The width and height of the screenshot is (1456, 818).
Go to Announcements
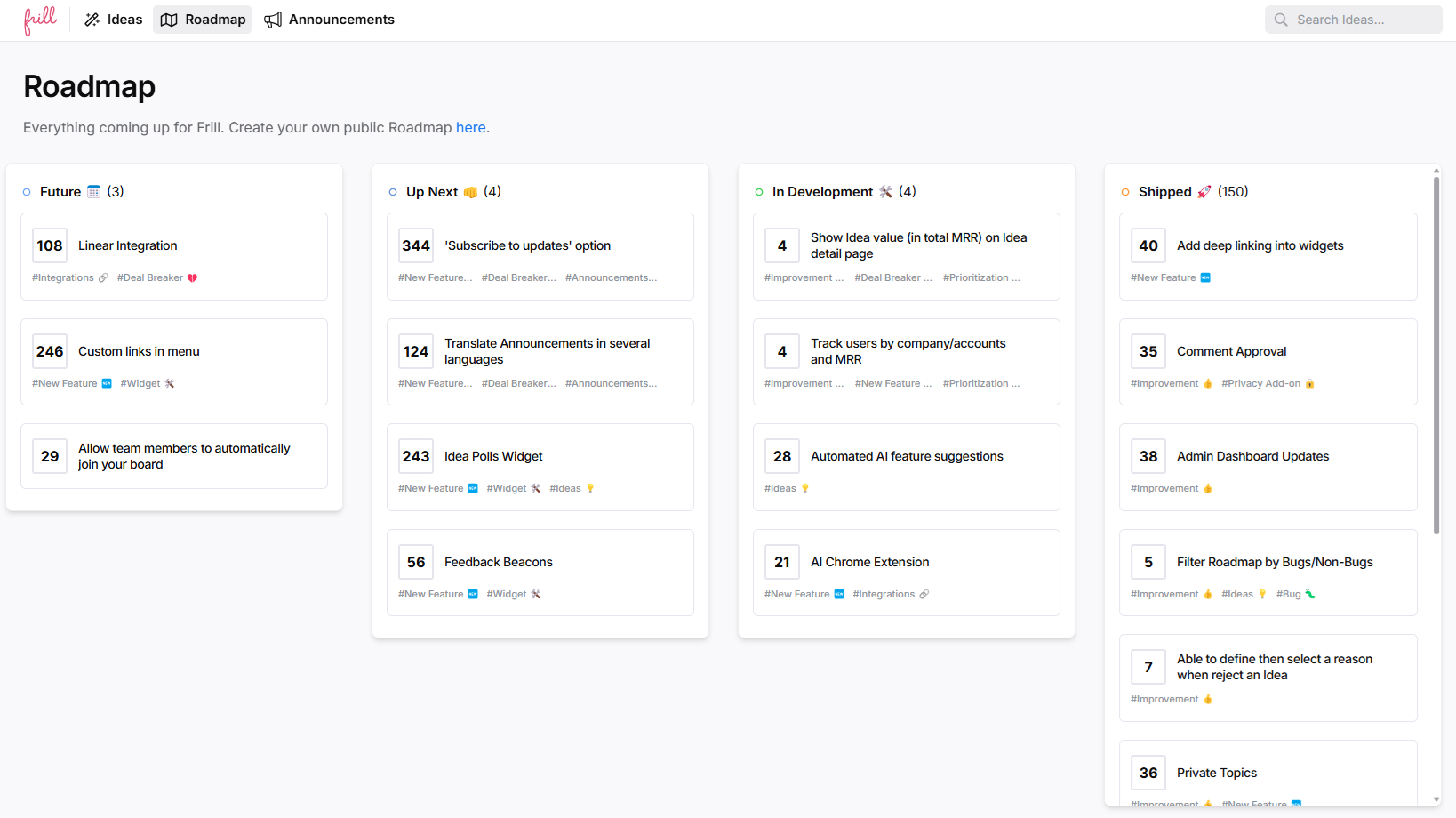coord(329,20)
